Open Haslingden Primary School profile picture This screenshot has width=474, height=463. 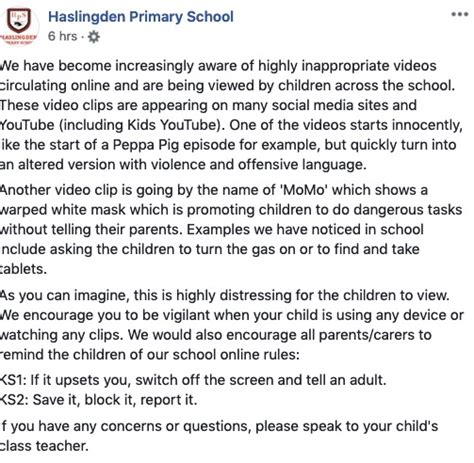tap(19, 26)
